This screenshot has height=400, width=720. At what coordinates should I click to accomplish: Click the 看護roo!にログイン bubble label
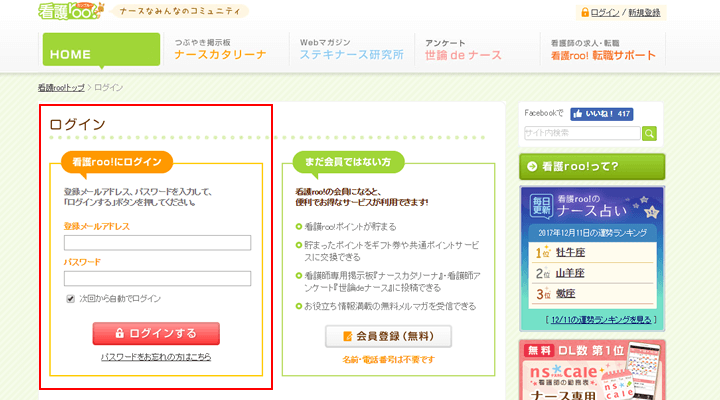[x=117, y=162]
